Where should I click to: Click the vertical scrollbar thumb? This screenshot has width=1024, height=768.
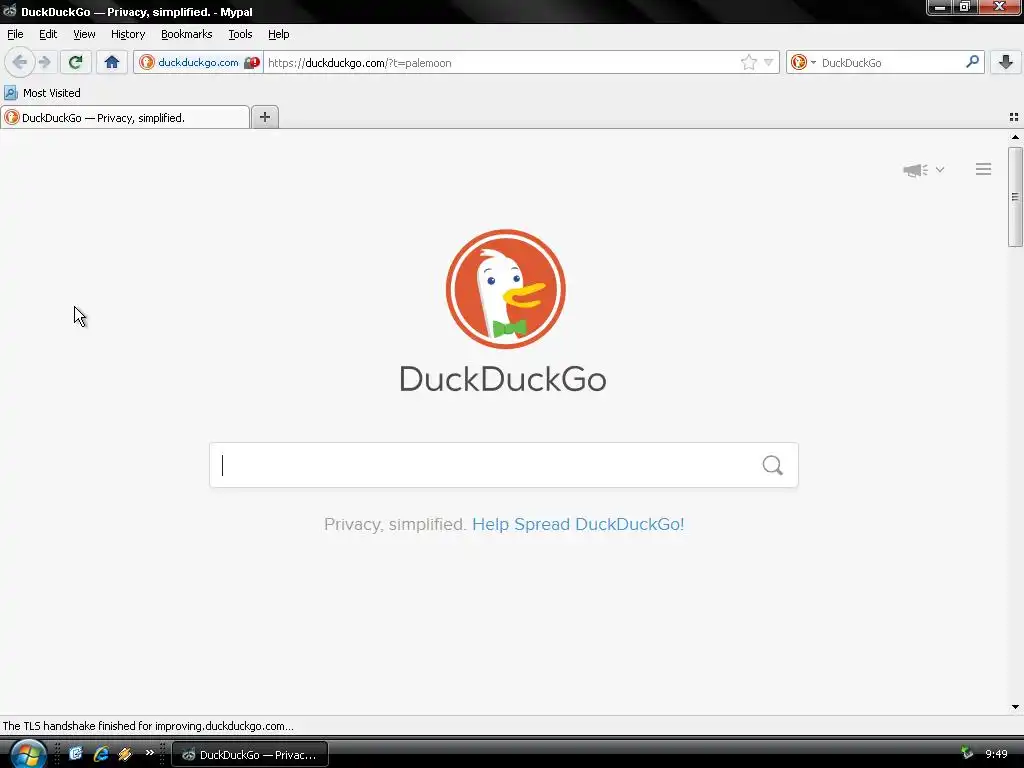(x=1015, y=197)
